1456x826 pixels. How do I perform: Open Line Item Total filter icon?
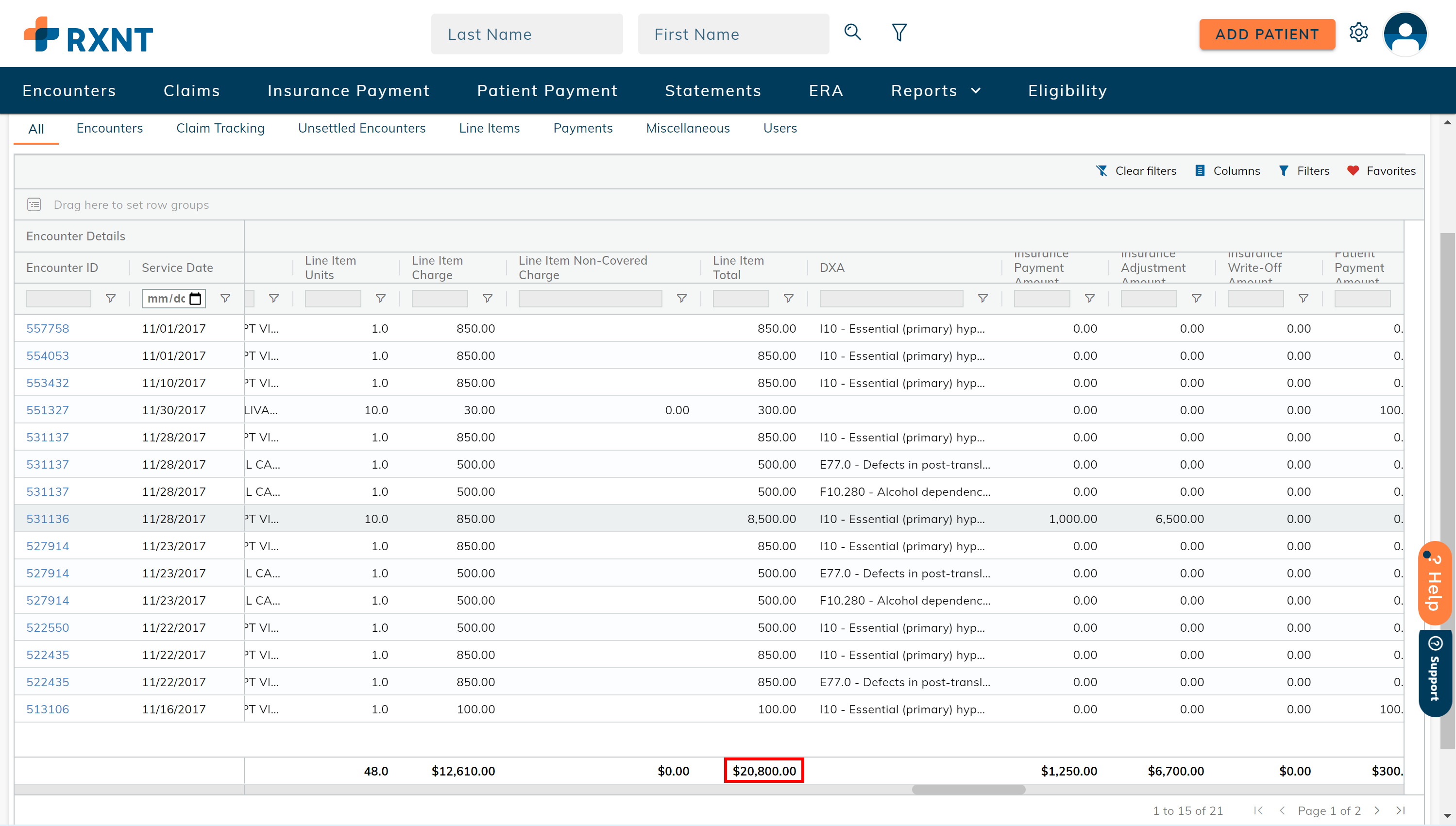pyautogui.click(x=788, y=298)
